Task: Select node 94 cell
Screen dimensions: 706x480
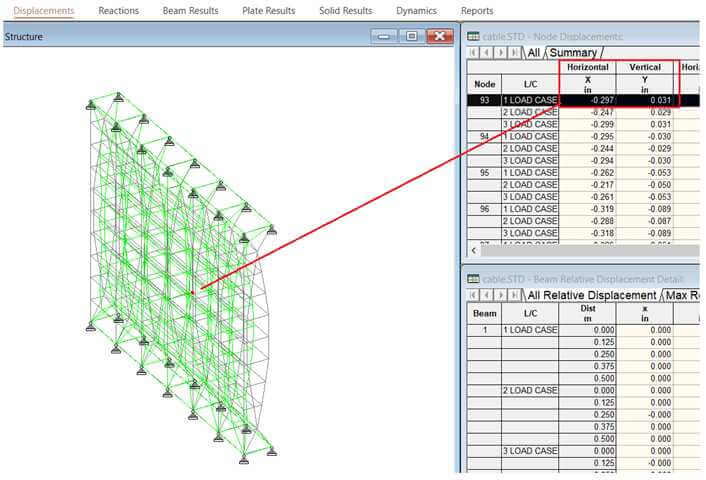Action: pyautogui.click(x=484, y=136)
